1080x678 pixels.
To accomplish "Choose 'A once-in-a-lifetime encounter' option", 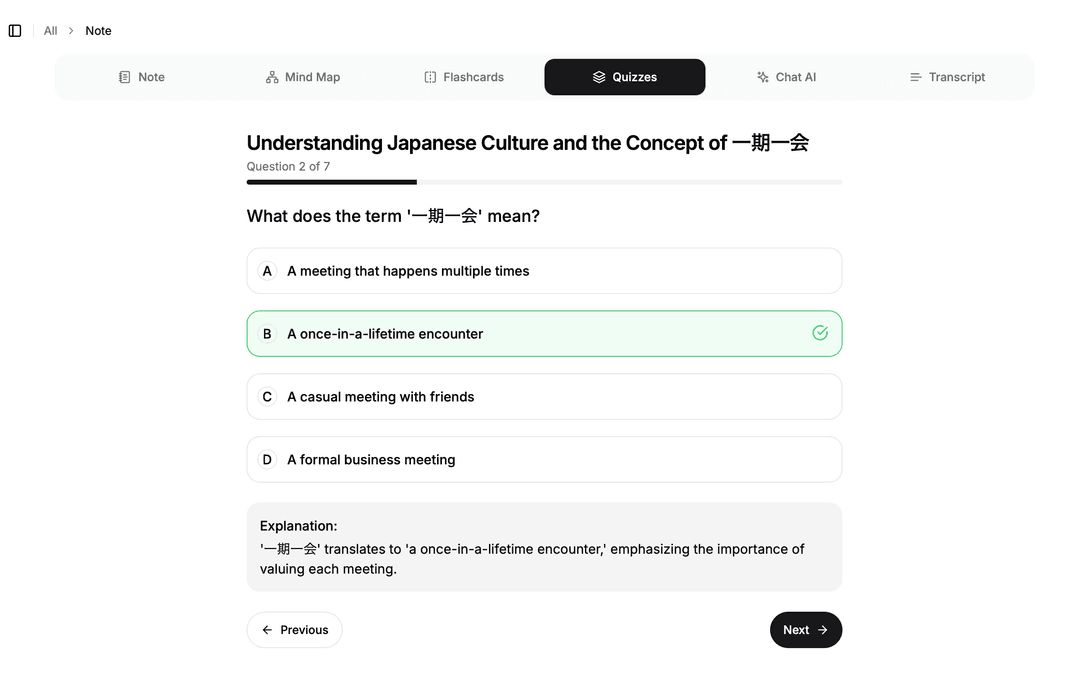I will coord(385,334).
